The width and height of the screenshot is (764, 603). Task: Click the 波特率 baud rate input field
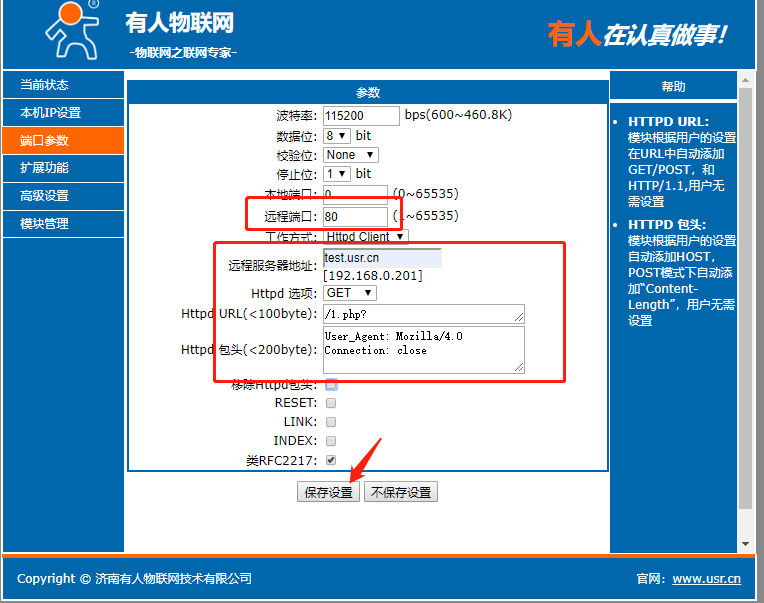361,116
